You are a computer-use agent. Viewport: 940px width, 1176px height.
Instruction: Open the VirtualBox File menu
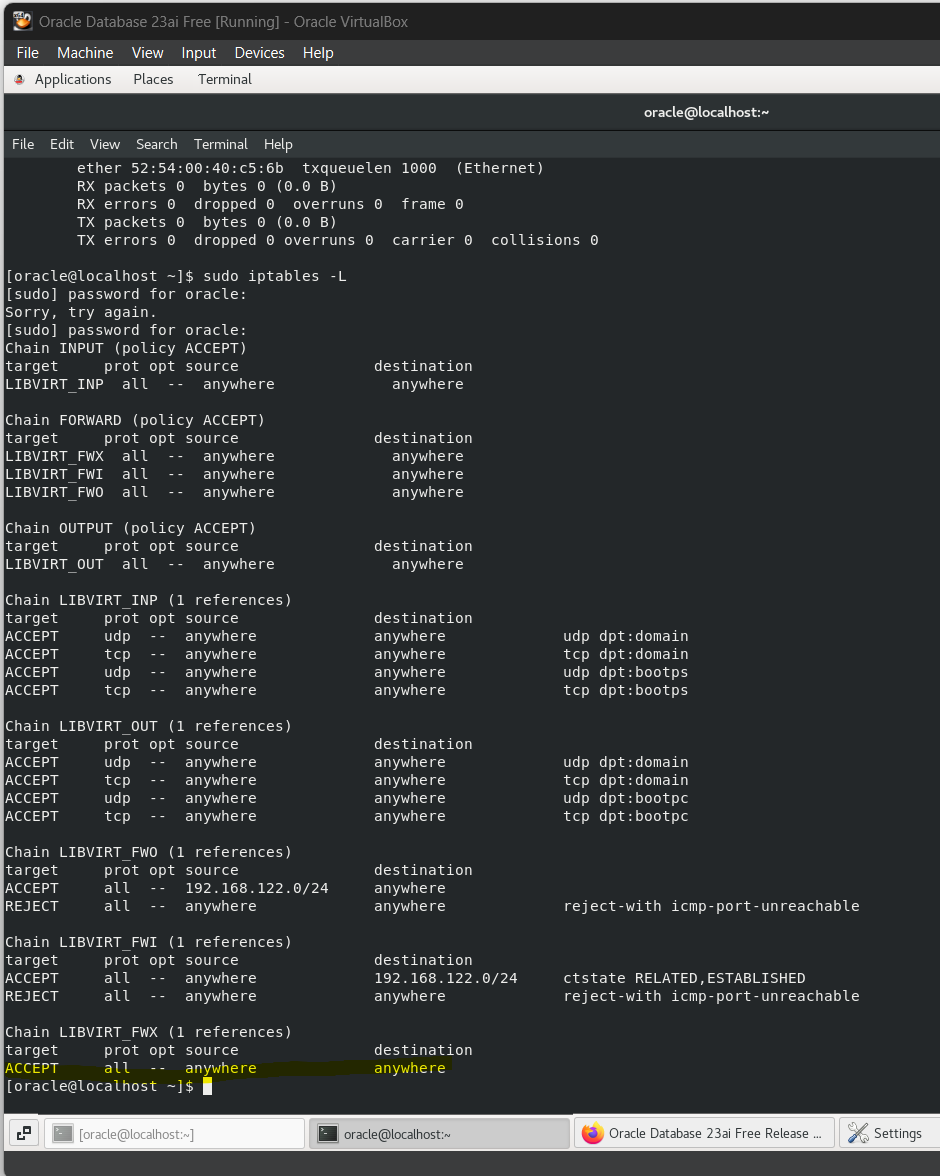pos(28,53)
